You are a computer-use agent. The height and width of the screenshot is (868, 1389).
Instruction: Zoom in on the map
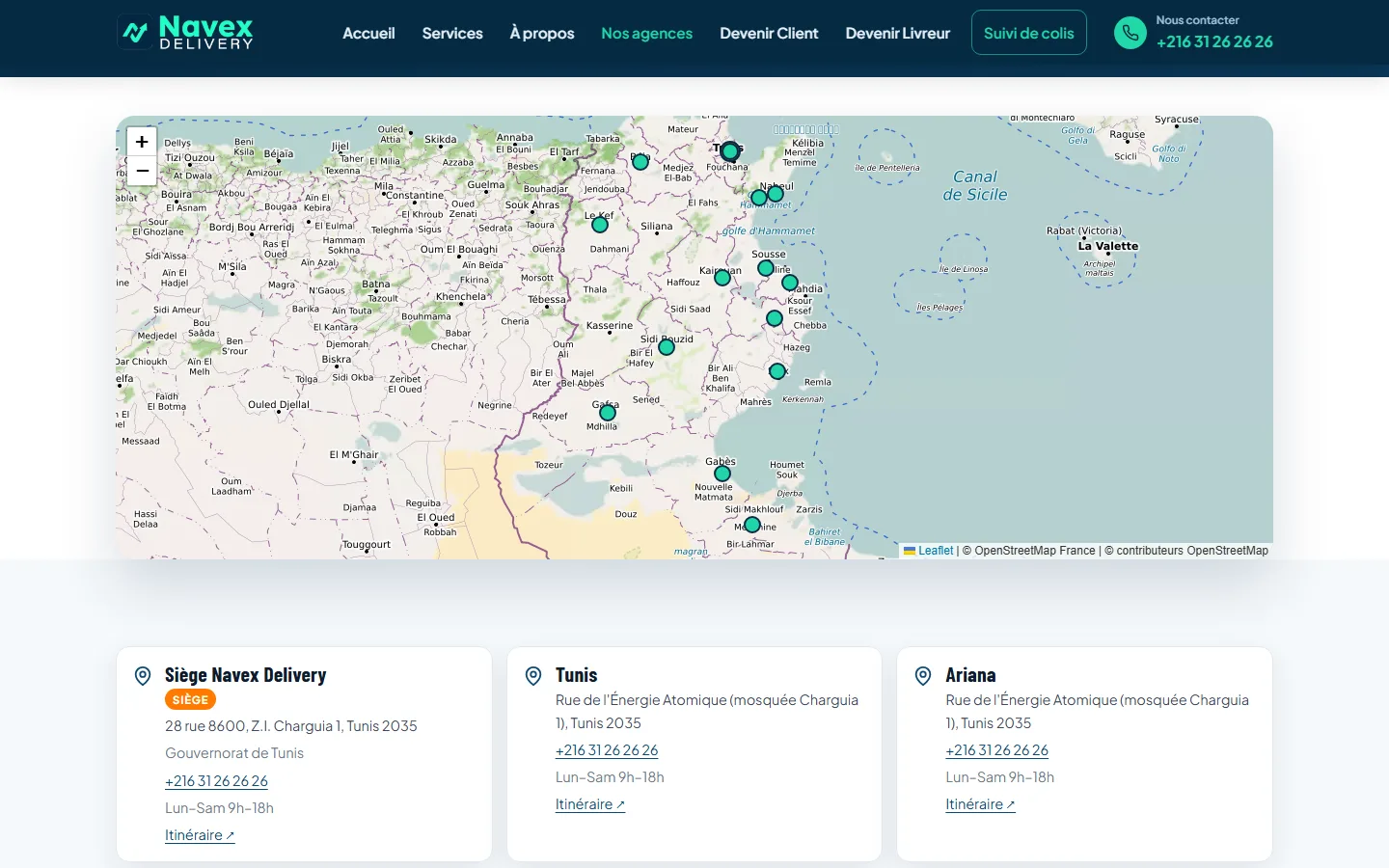pos(142,142)
